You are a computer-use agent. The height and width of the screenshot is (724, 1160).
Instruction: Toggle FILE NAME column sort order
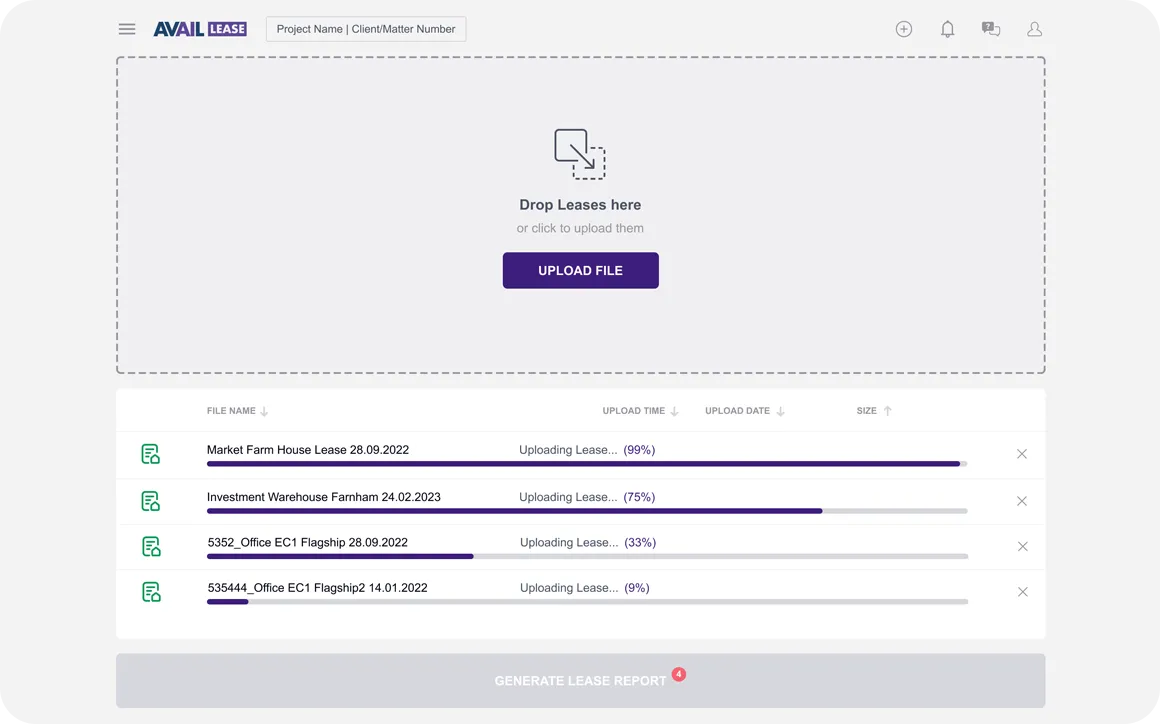pos(263,411)
